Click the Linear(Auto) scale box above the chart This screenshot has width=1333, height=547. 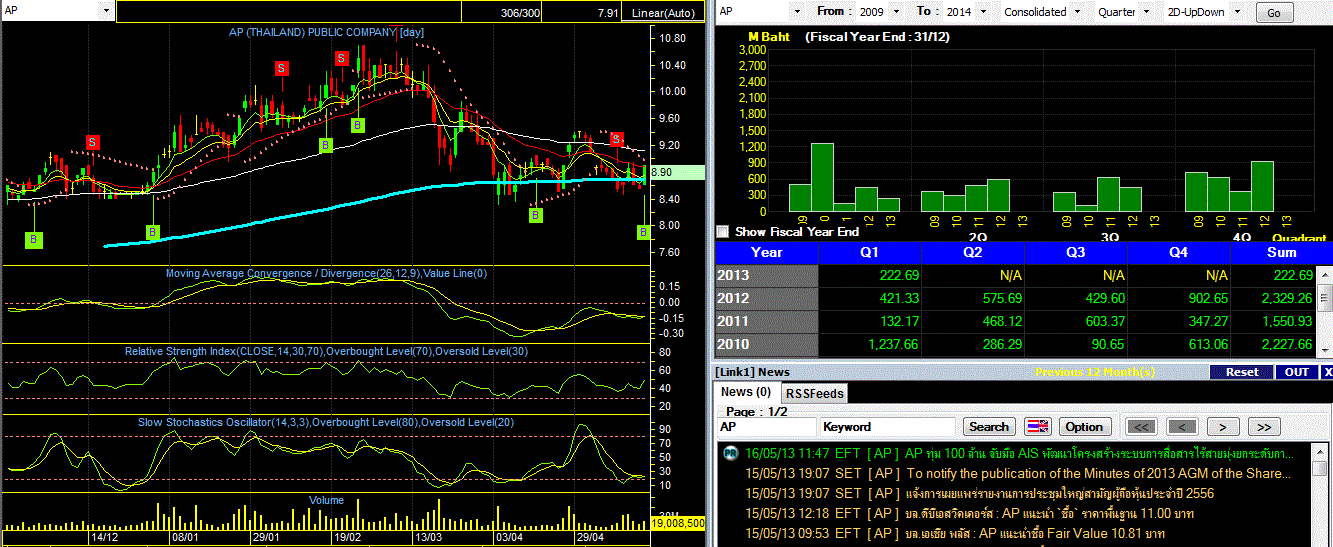pos(662,13)
